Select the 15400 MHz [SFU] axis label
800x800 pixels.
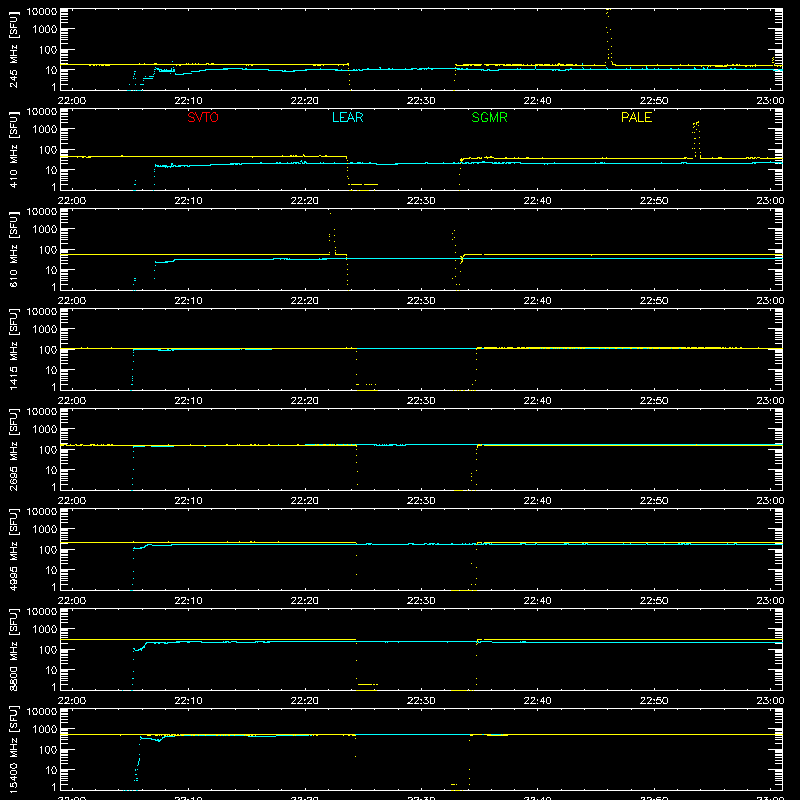tap(13, 749)
